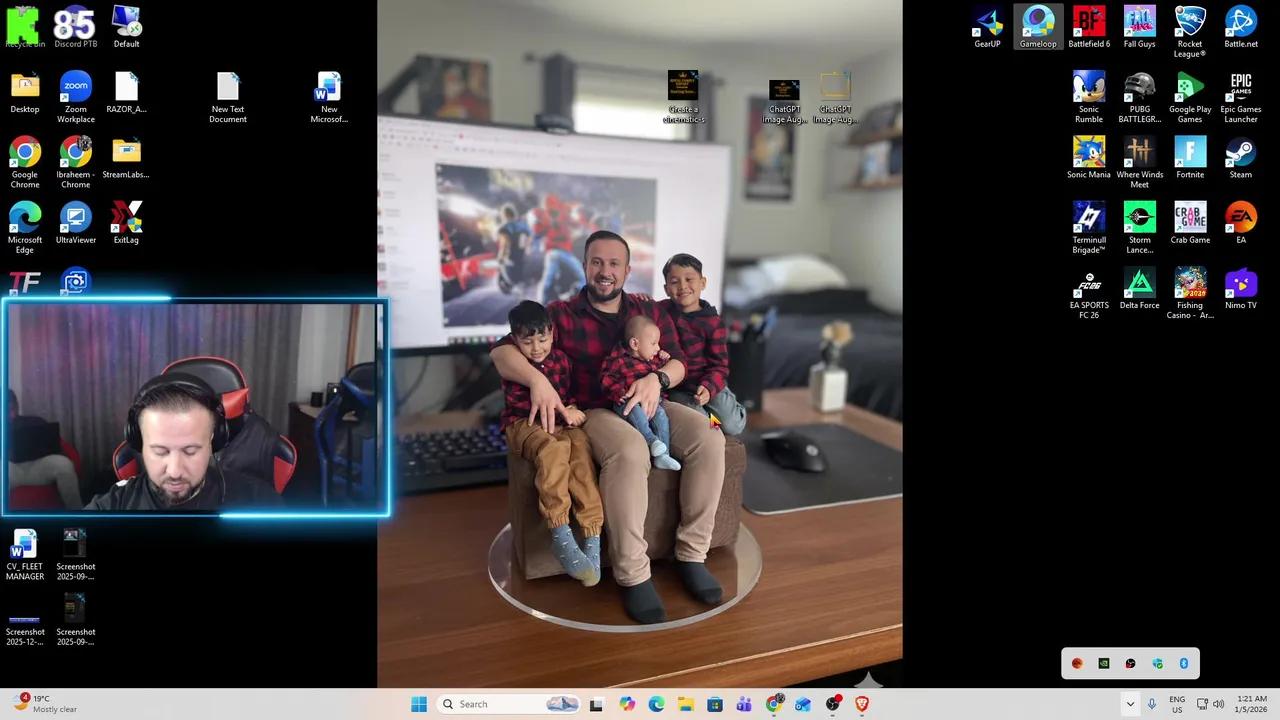Expand hidden icons in the system tray

pos(1131,704)
